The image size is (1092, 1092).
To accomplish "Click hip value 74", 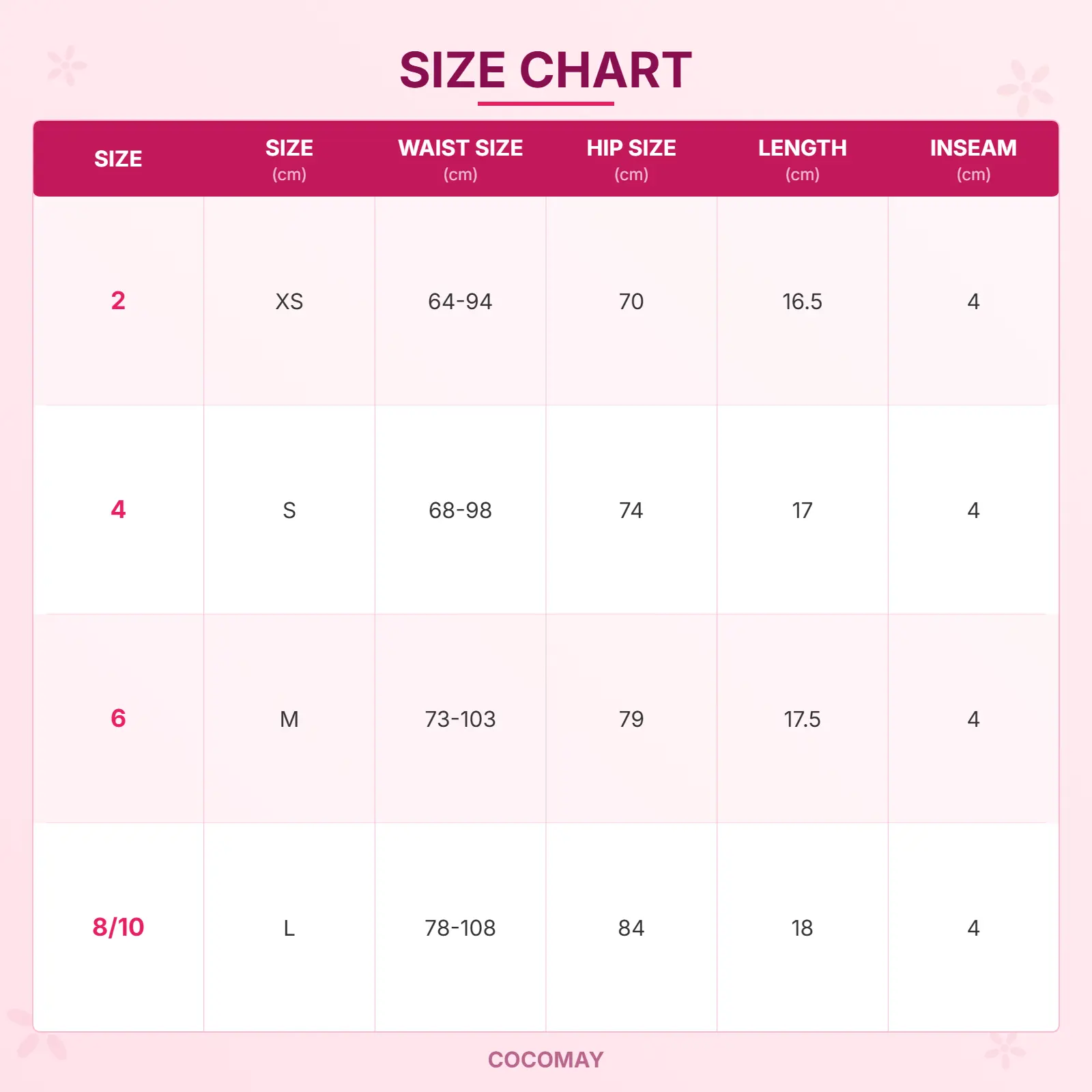I will 631,511.
